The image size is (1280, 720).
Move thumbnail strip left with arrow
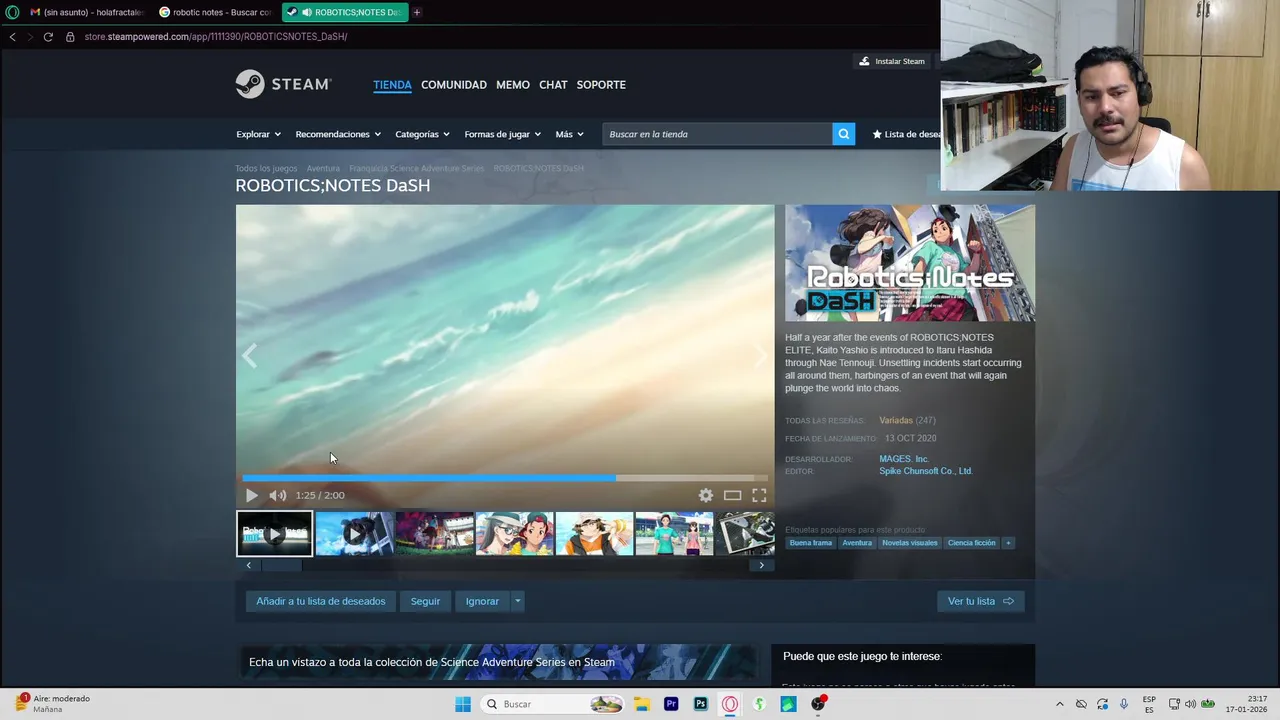pyautogui.click(x=249, y=565)
